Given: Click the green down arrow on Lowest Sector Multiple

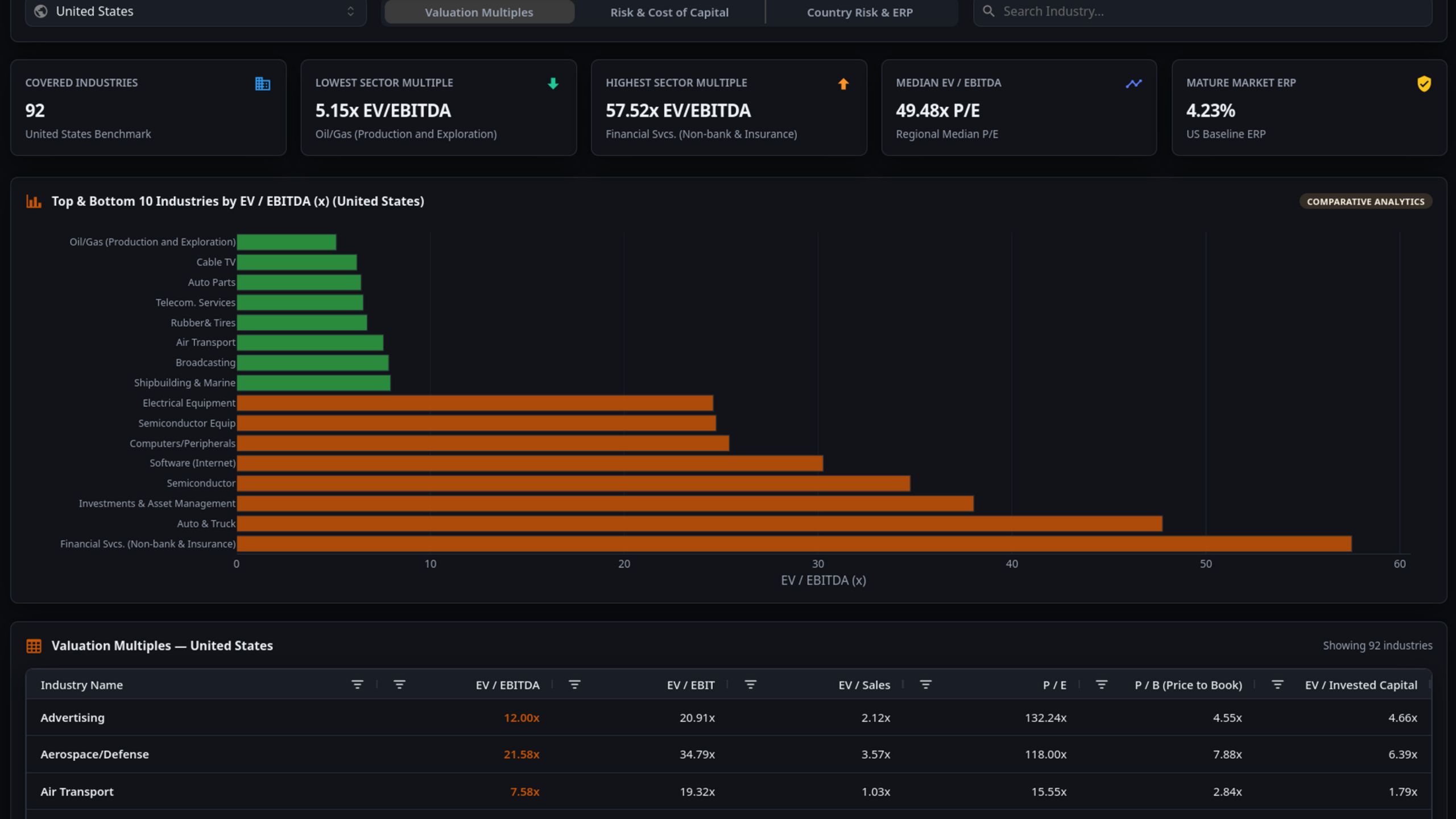Looking at the screenshot, I should 553,84.
